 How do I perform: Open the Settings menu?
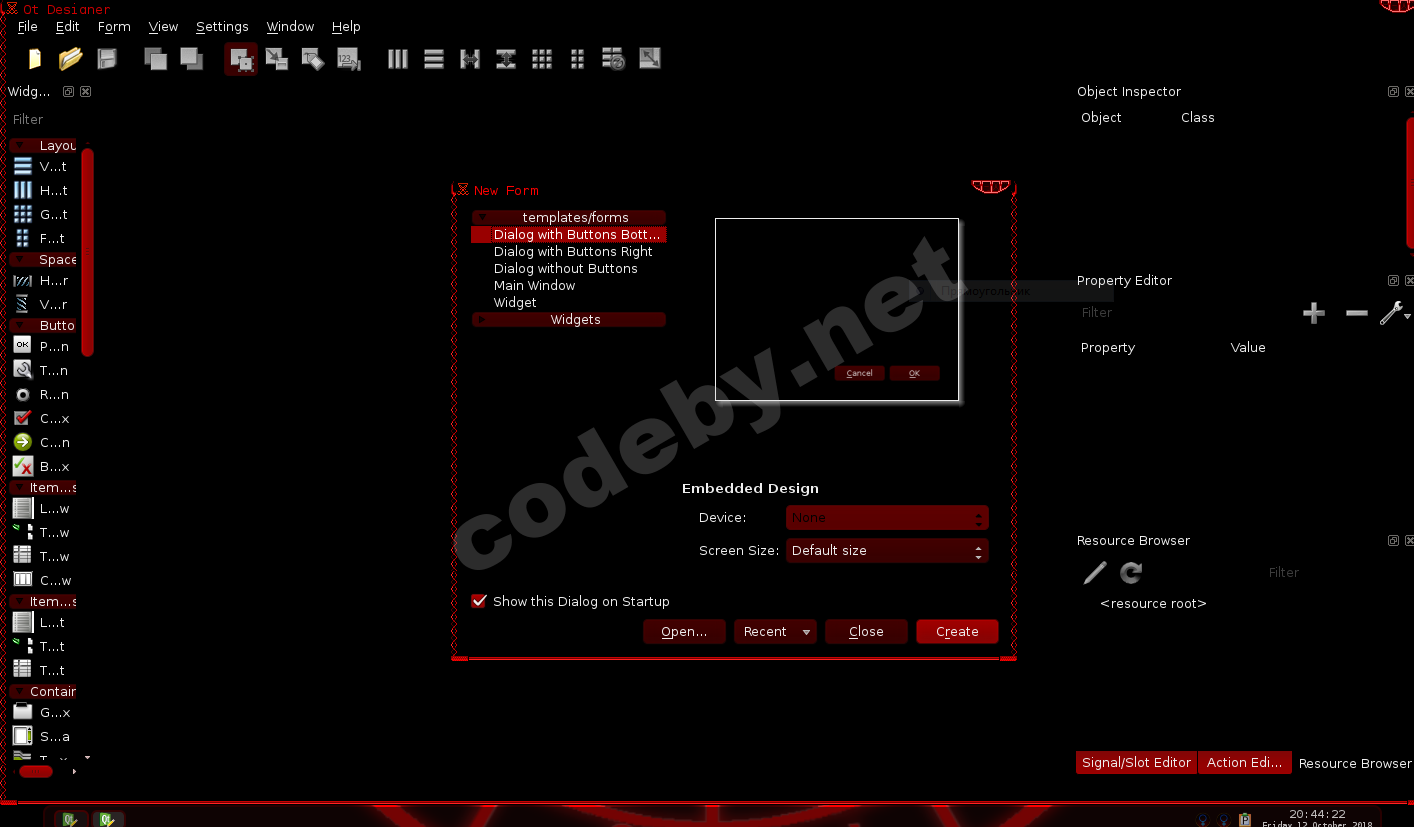222,27
